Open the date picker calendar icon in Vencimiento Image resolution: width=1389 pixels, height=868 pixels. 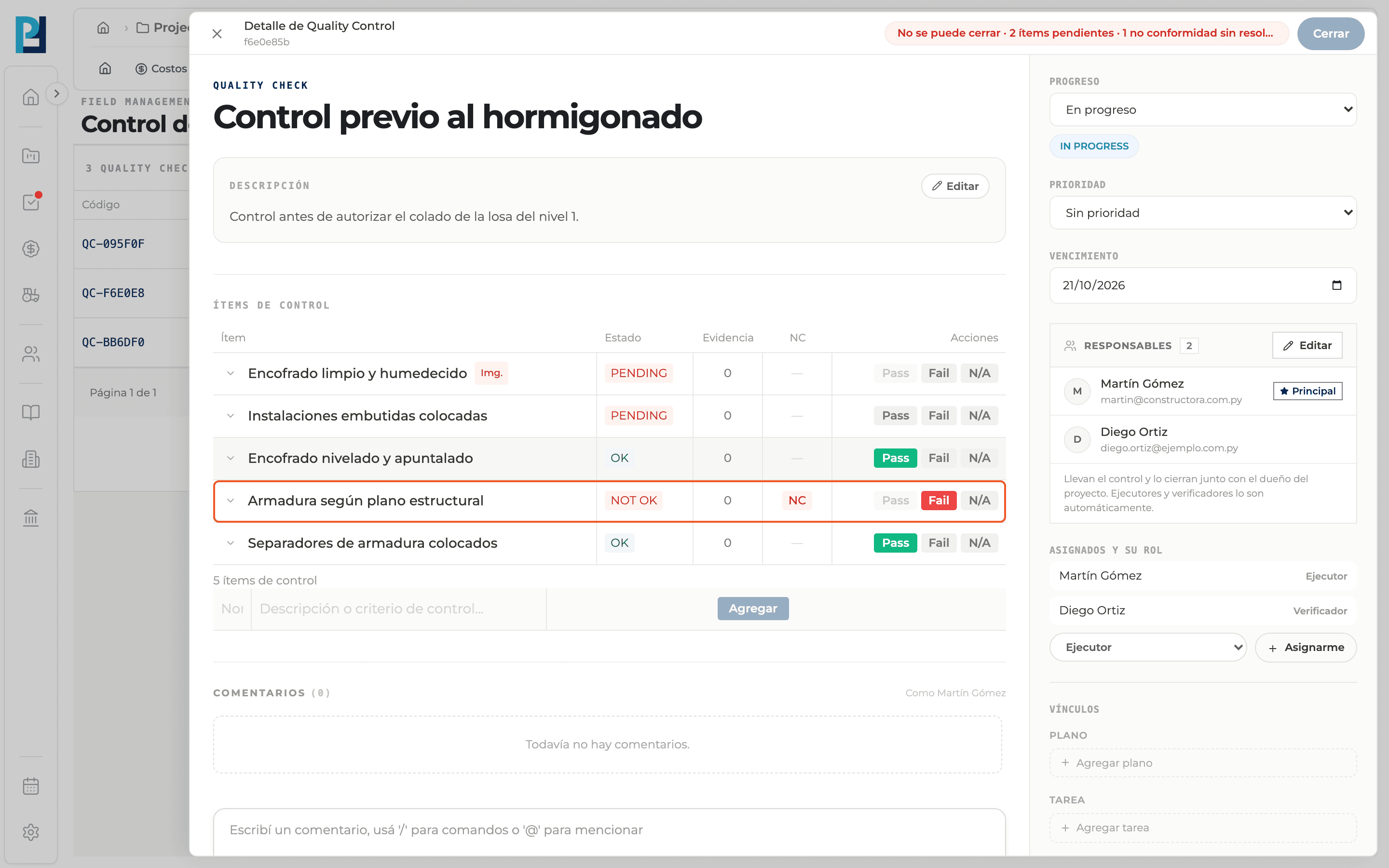pos(1337,285)
